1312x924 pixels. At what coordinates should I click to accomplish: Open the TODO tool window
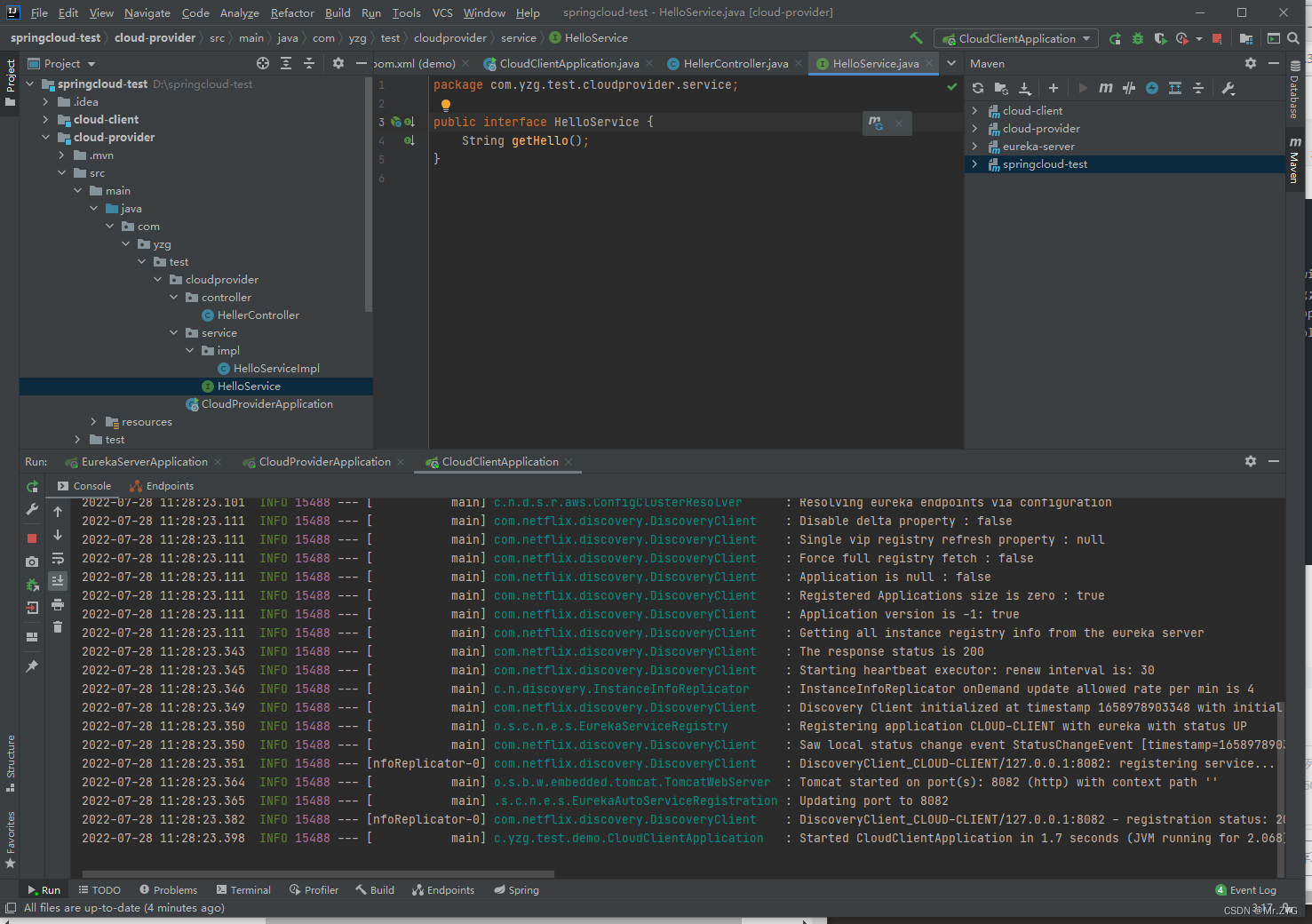pos(99,890)
